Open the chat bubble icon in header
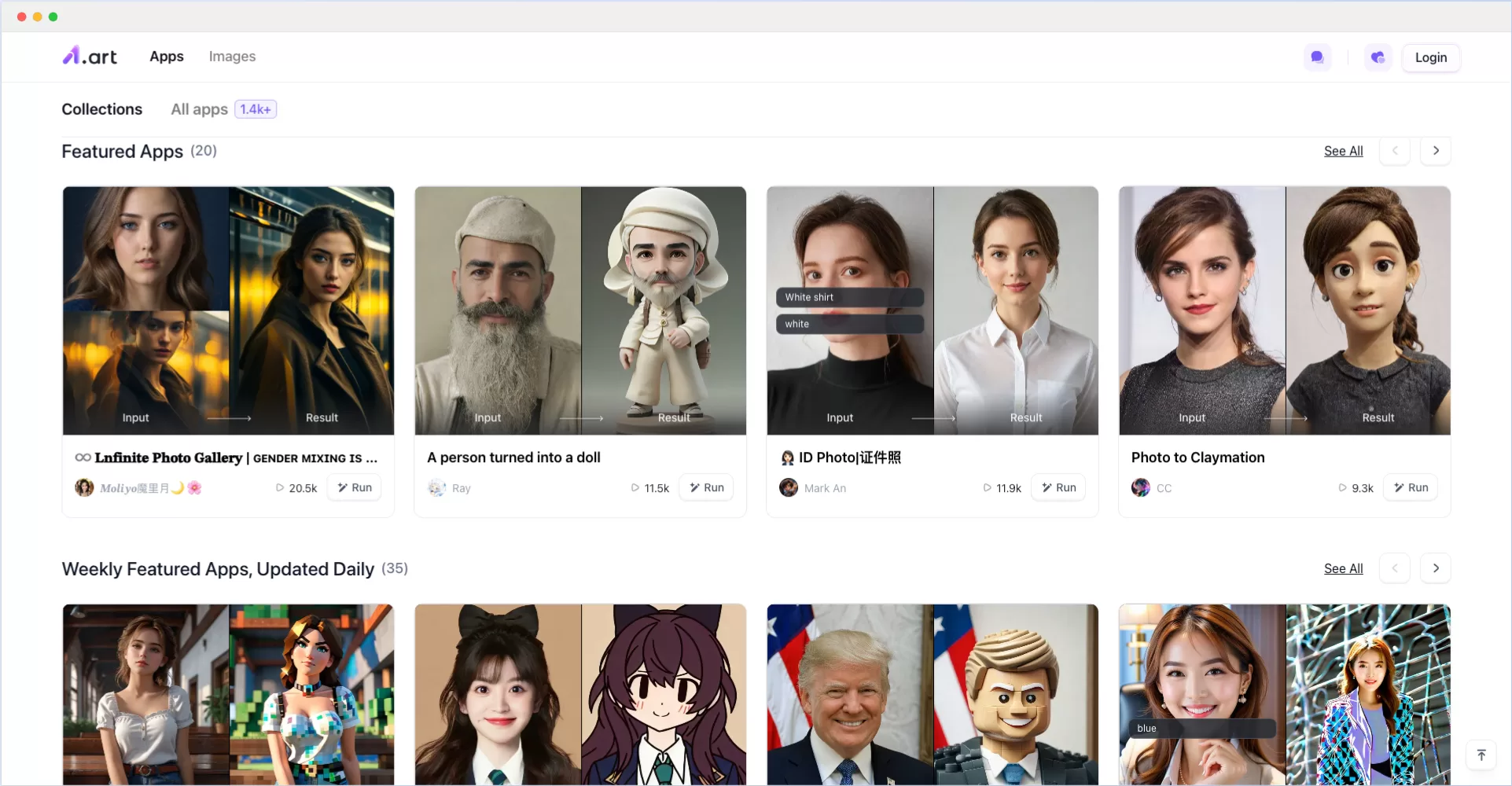 1317,57
